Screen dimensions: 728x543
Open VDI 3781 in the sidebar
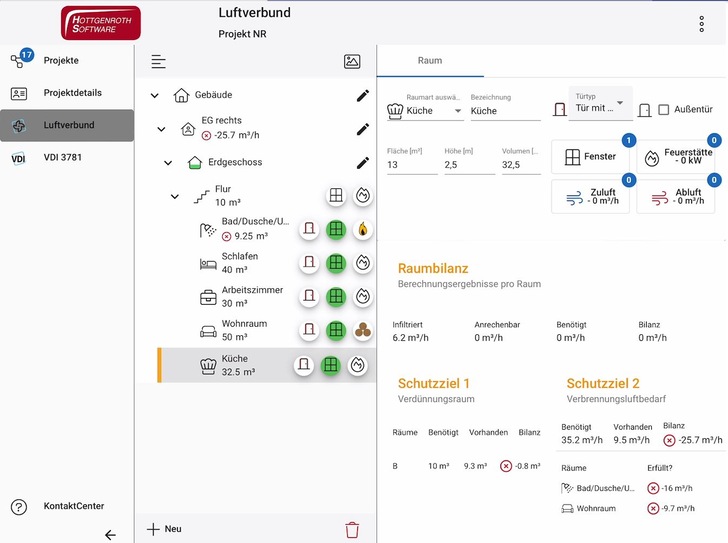(66, 158)
